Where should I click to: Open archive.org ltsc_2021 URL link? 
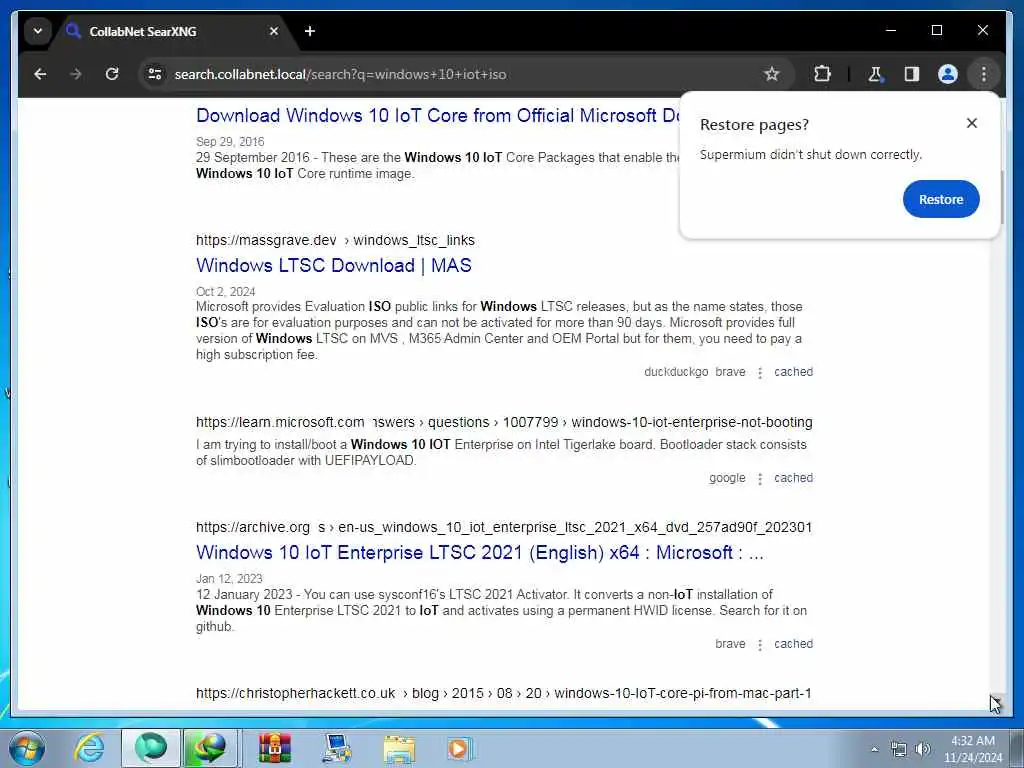(504, 527)
